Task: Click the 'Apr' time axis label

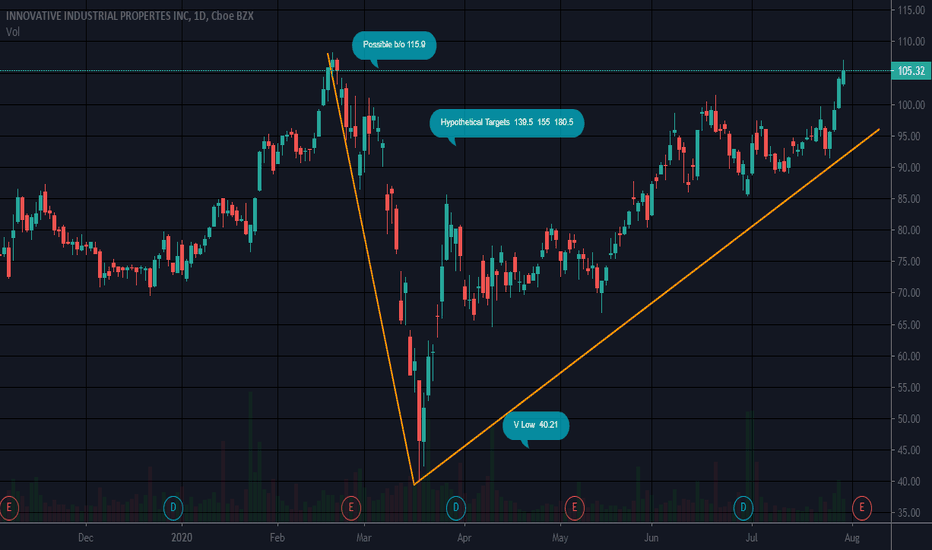Action: (464, 538)
